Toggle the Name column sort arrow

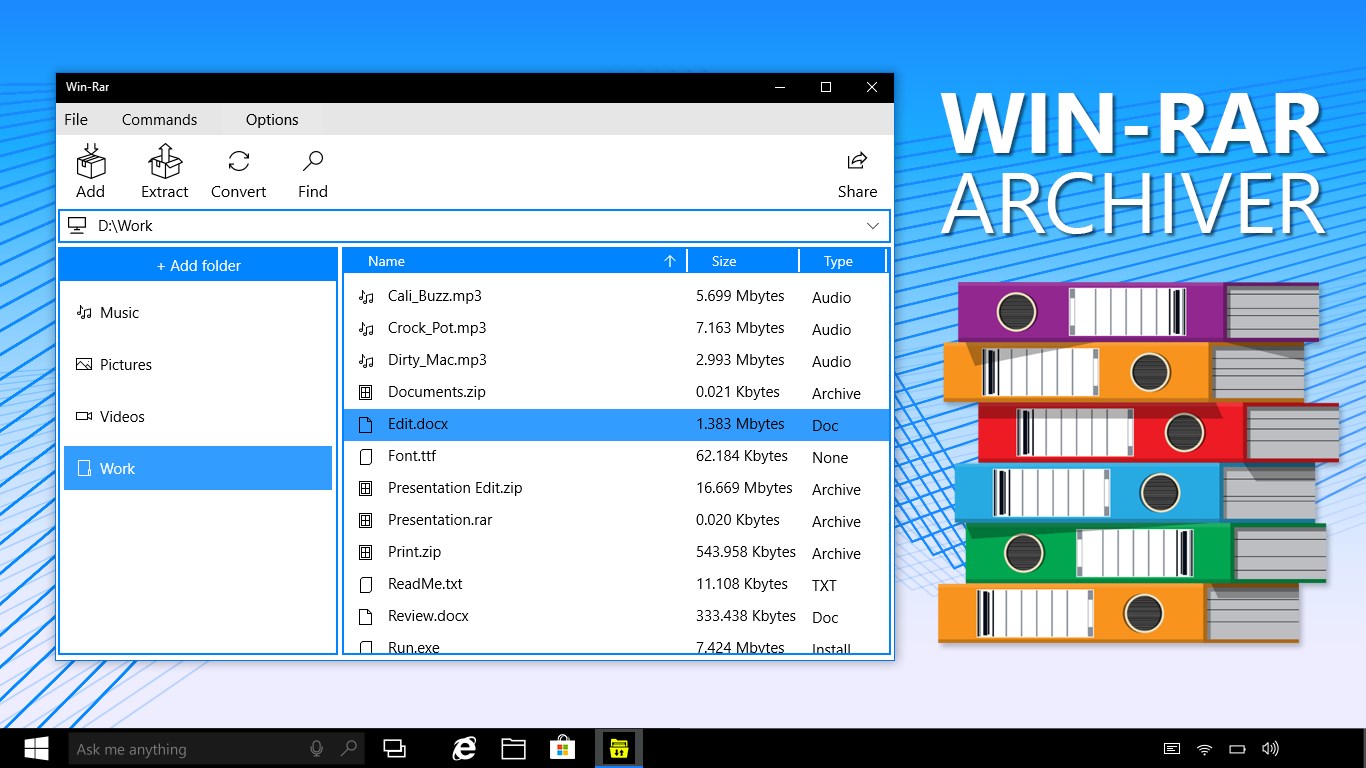[670, 261]
